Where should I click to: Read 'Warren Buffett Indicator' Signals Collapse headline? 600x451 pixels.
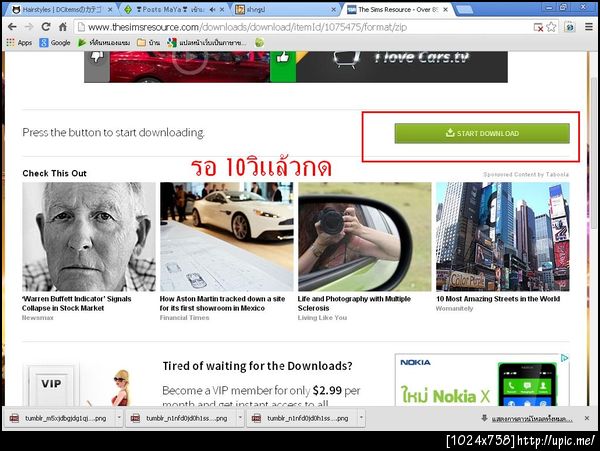coord(77,303)
